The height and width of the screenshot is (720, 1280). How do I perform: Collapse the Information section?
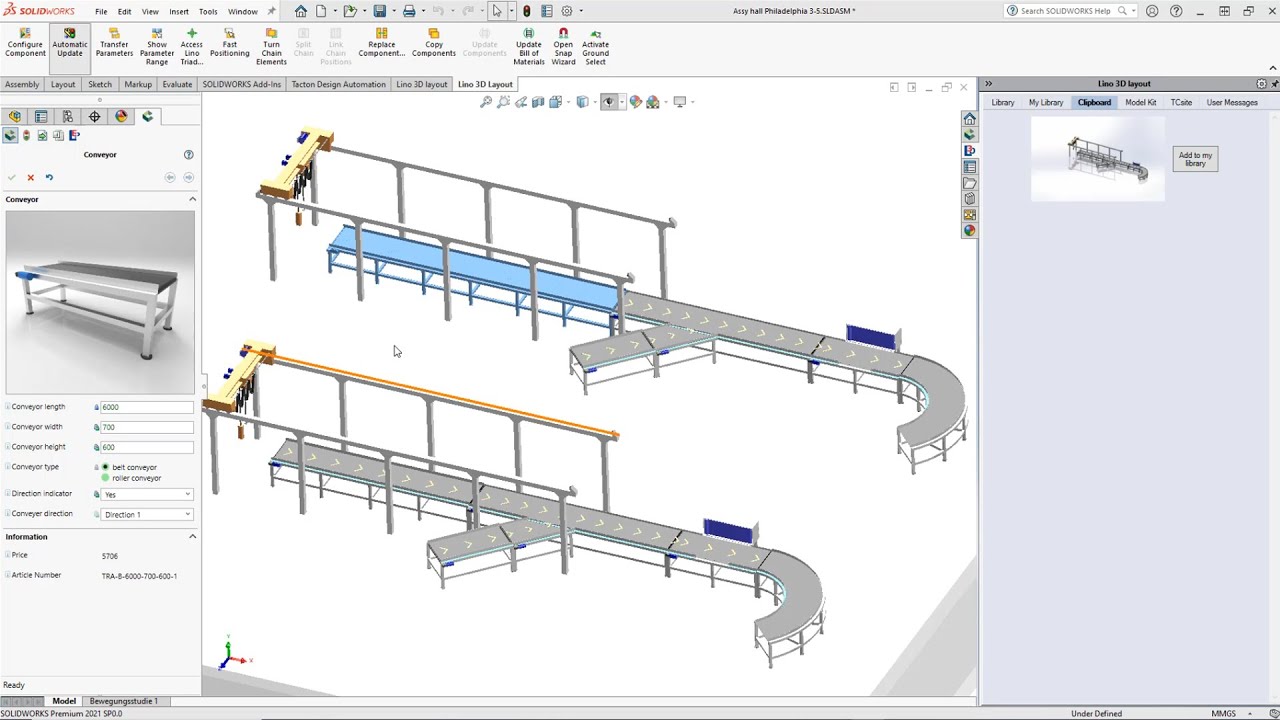point(192,537)
